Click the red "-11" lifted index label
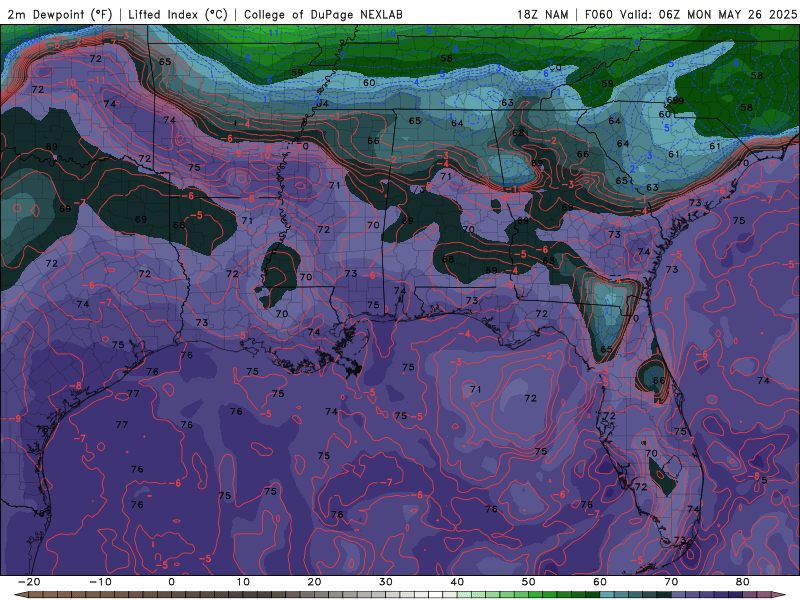800x600 pixels. click(x=96, y=80)
